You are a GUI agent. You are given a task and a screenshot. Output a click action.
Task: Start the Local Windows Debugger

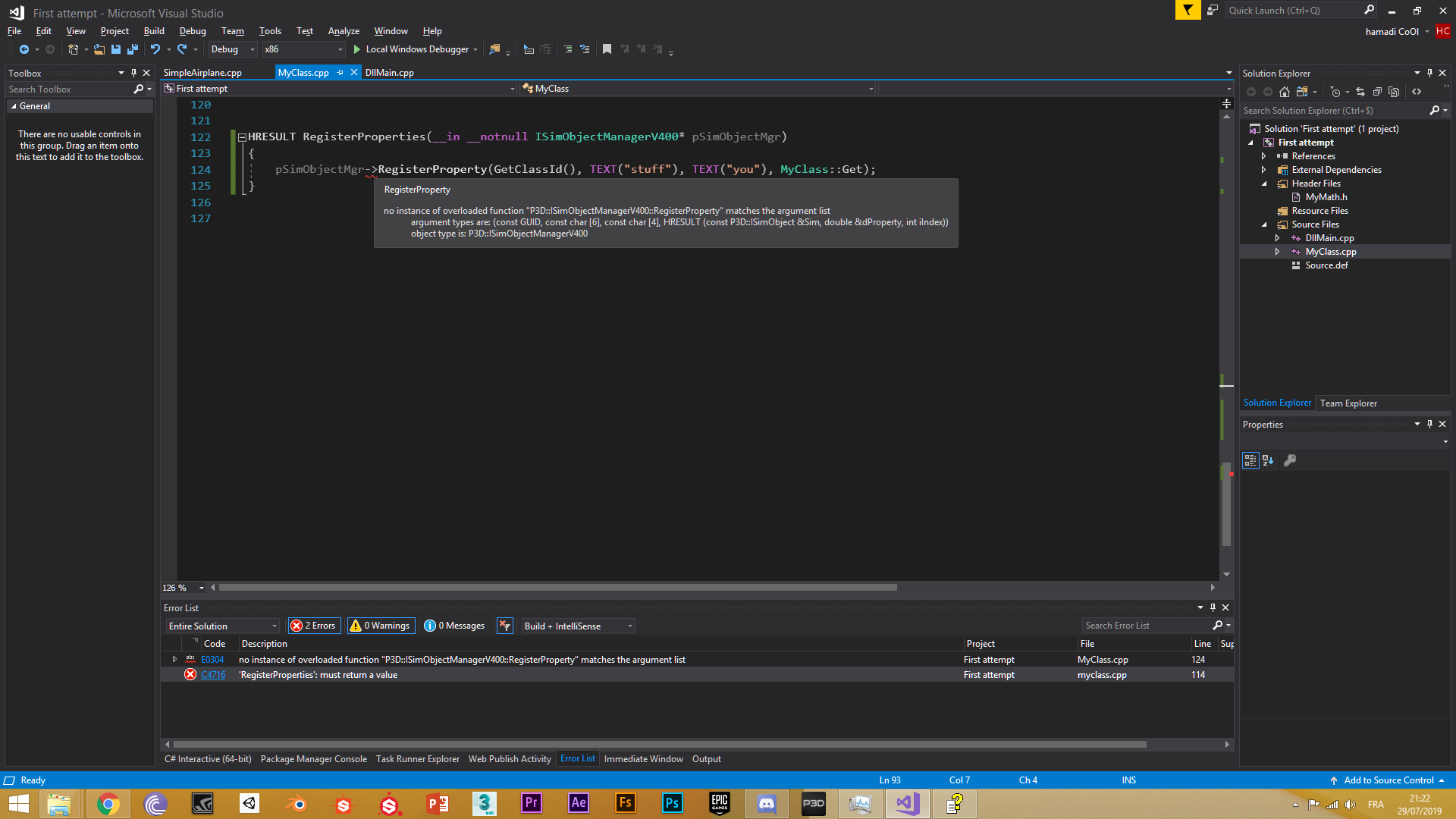[x=415, y=49]
